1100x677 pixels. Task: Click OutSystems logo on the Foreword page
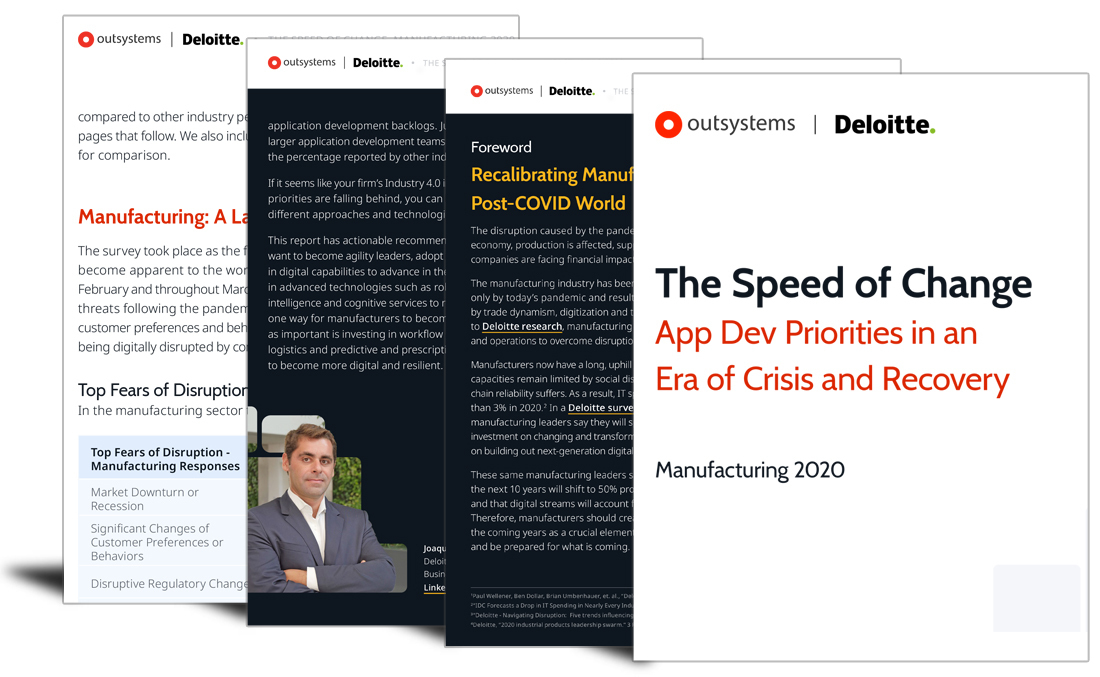(x=502, y=91)
